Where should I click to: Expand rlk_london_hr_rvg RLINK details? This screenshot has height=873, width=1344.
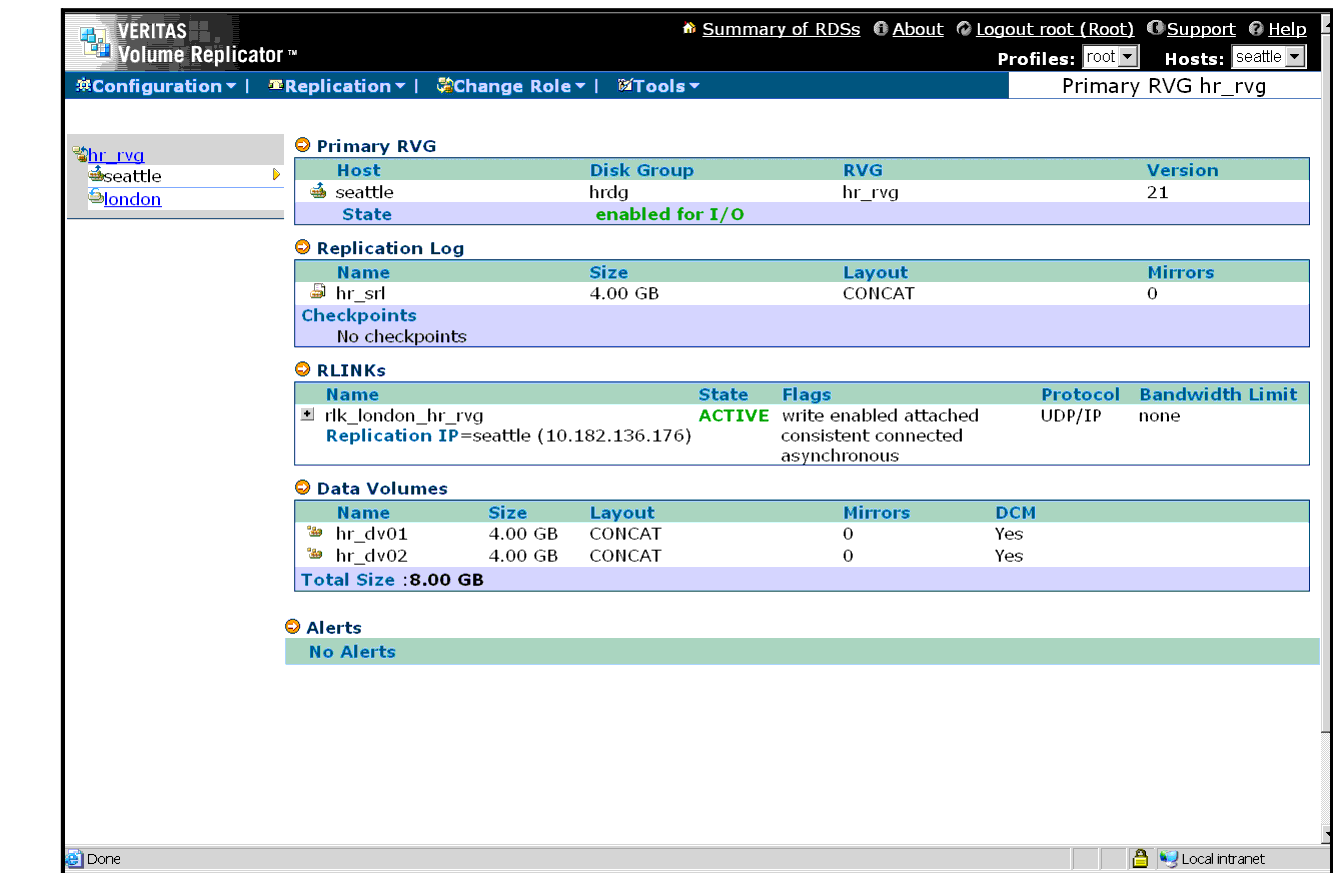coord(308,414)
